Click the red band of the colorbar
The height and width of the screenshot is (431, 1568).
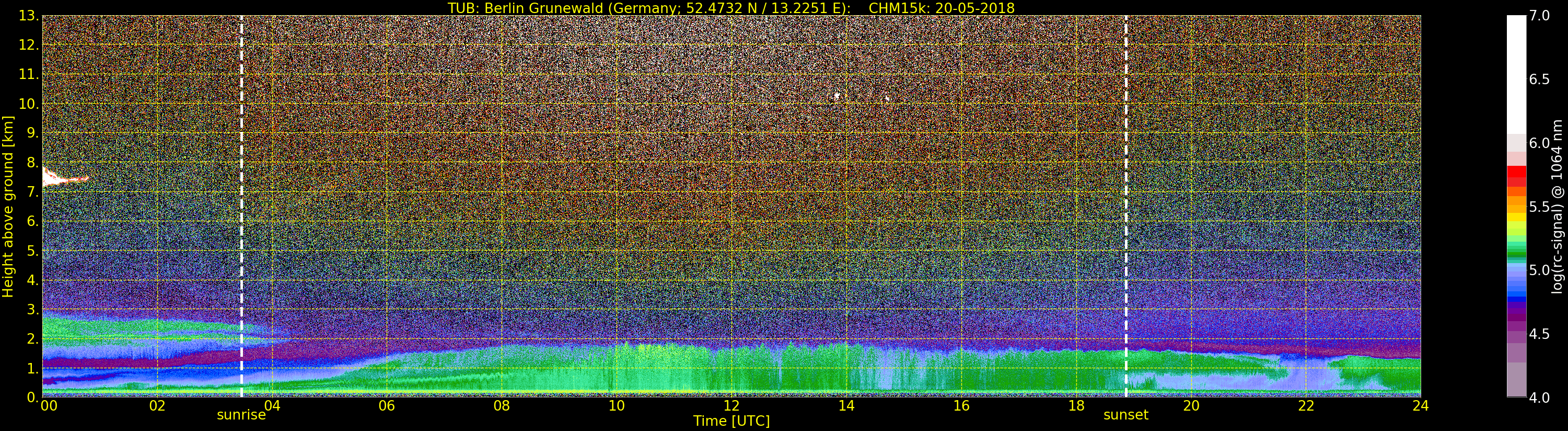point(1516,176)
